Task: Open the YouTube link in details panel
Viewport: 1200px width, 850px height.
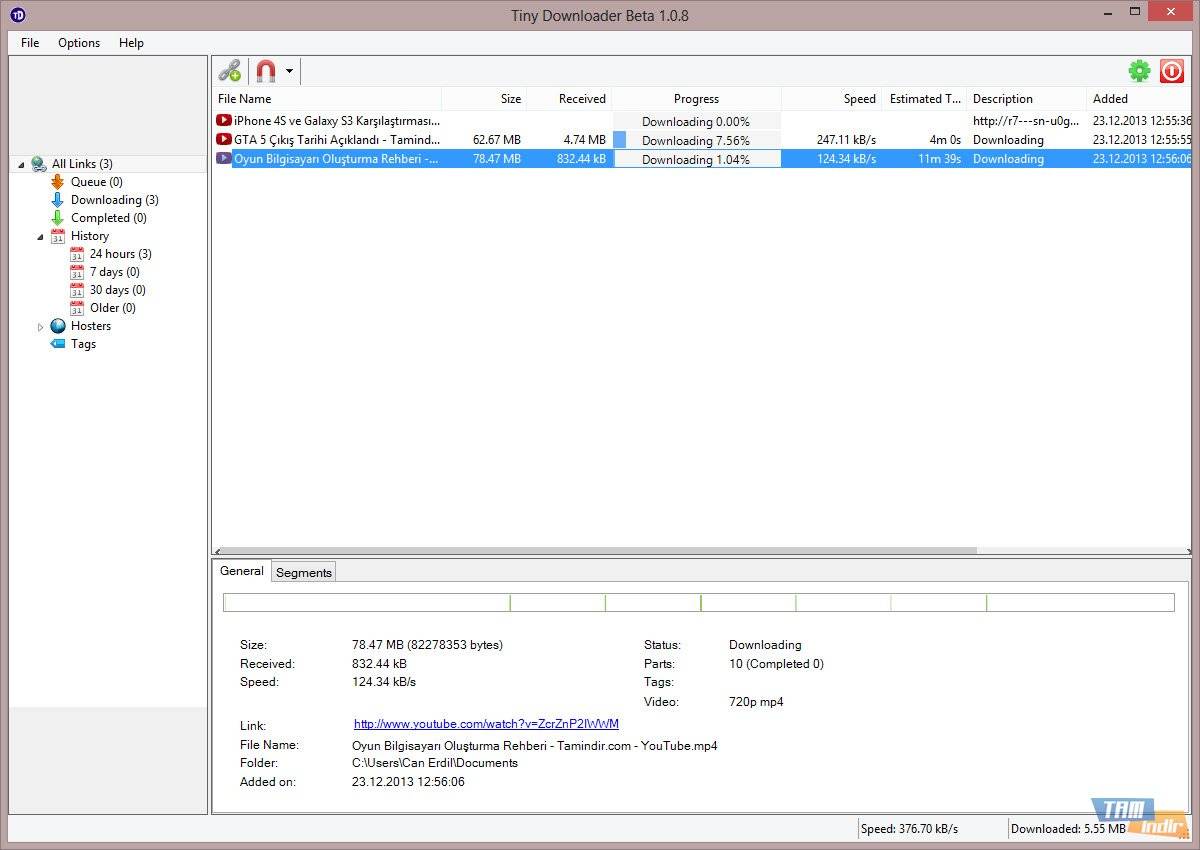Action: pyautogui.click(x=486, y=724)
